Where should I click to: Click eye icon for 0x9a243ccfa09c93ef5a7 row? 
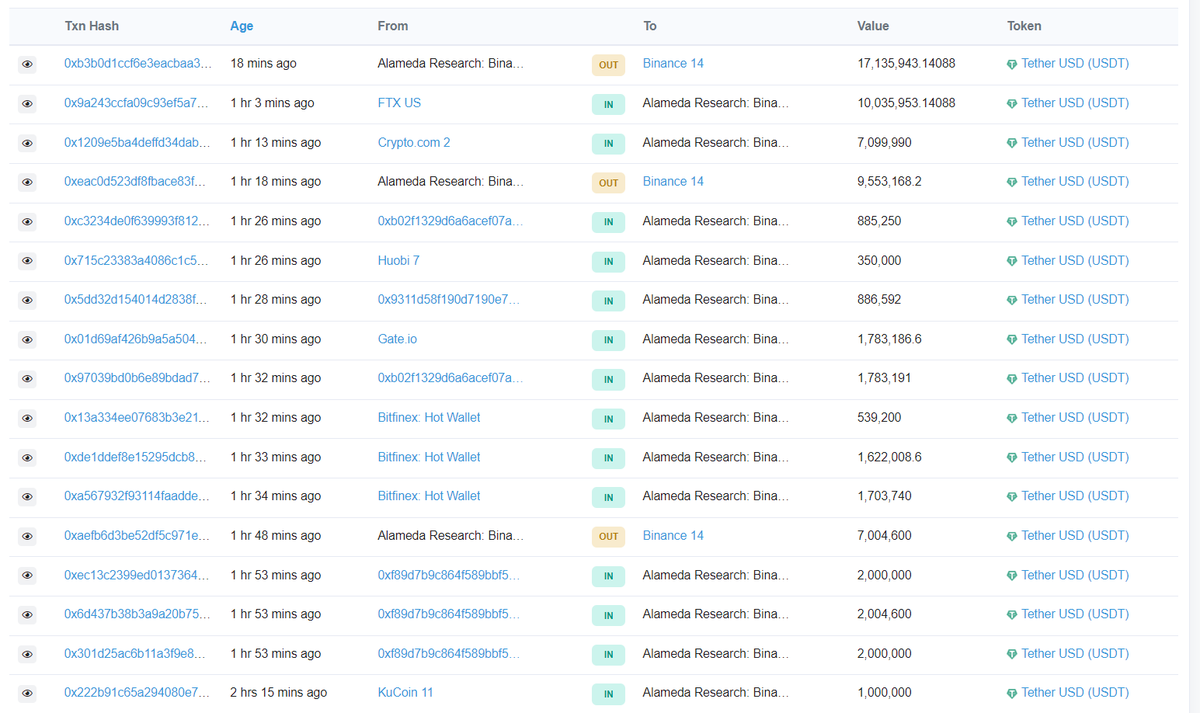click(27, 103)
